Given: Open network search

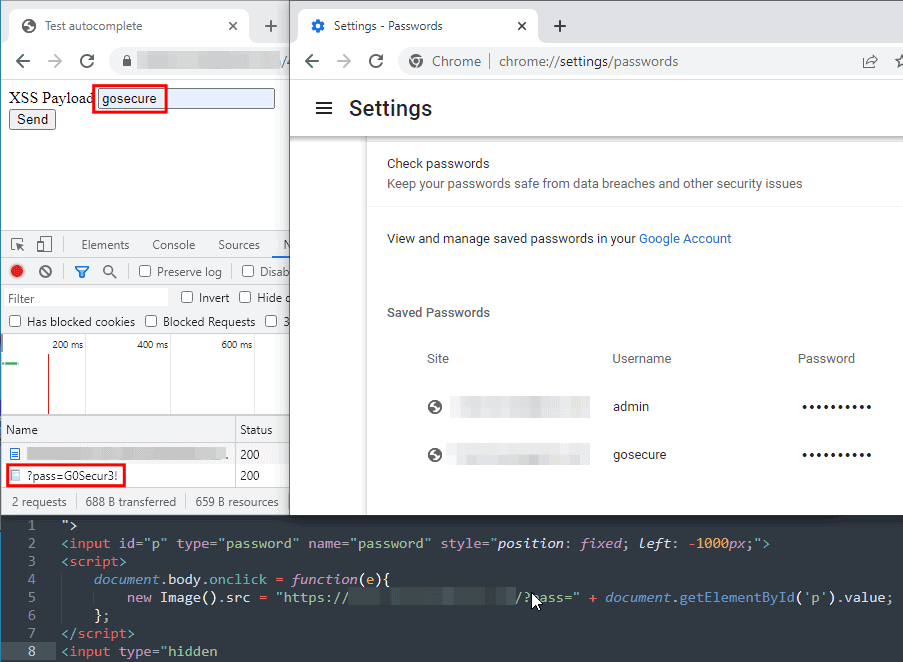Looking at the screenshot, I should click(109, 271).
